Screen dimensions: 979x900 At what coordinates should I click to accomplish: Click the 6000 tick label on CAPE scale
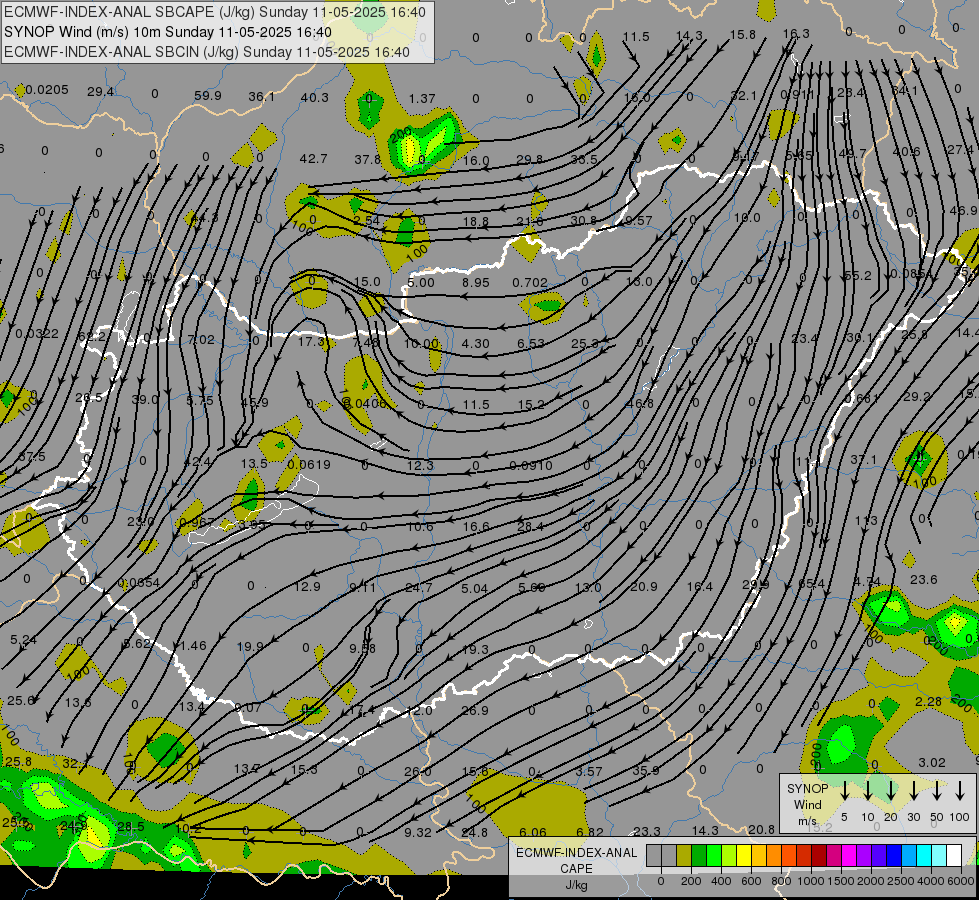(961, 881)
